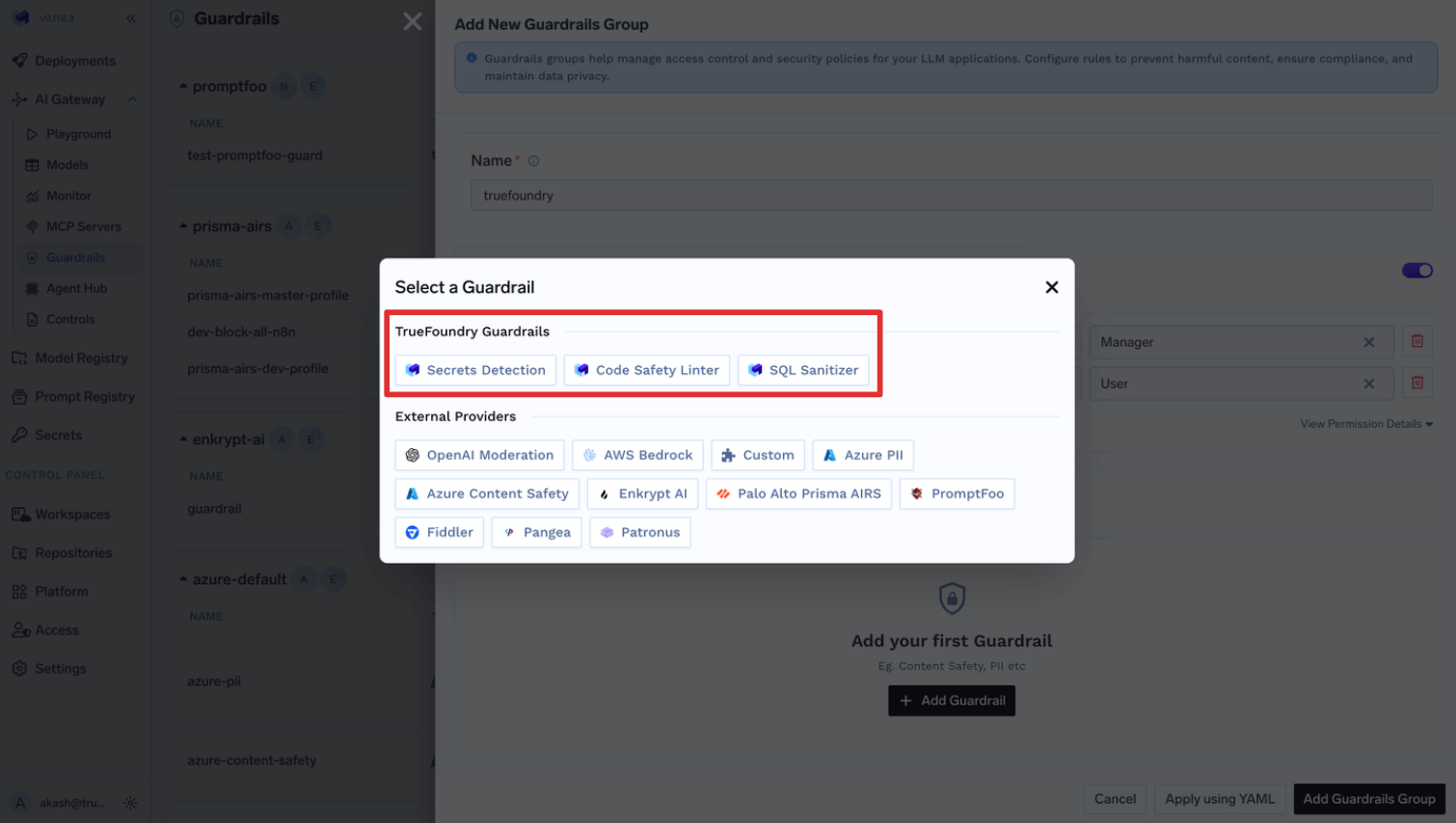Open MCP Servers page
This screenshot has width=1456, height=823.
point(84,226)
